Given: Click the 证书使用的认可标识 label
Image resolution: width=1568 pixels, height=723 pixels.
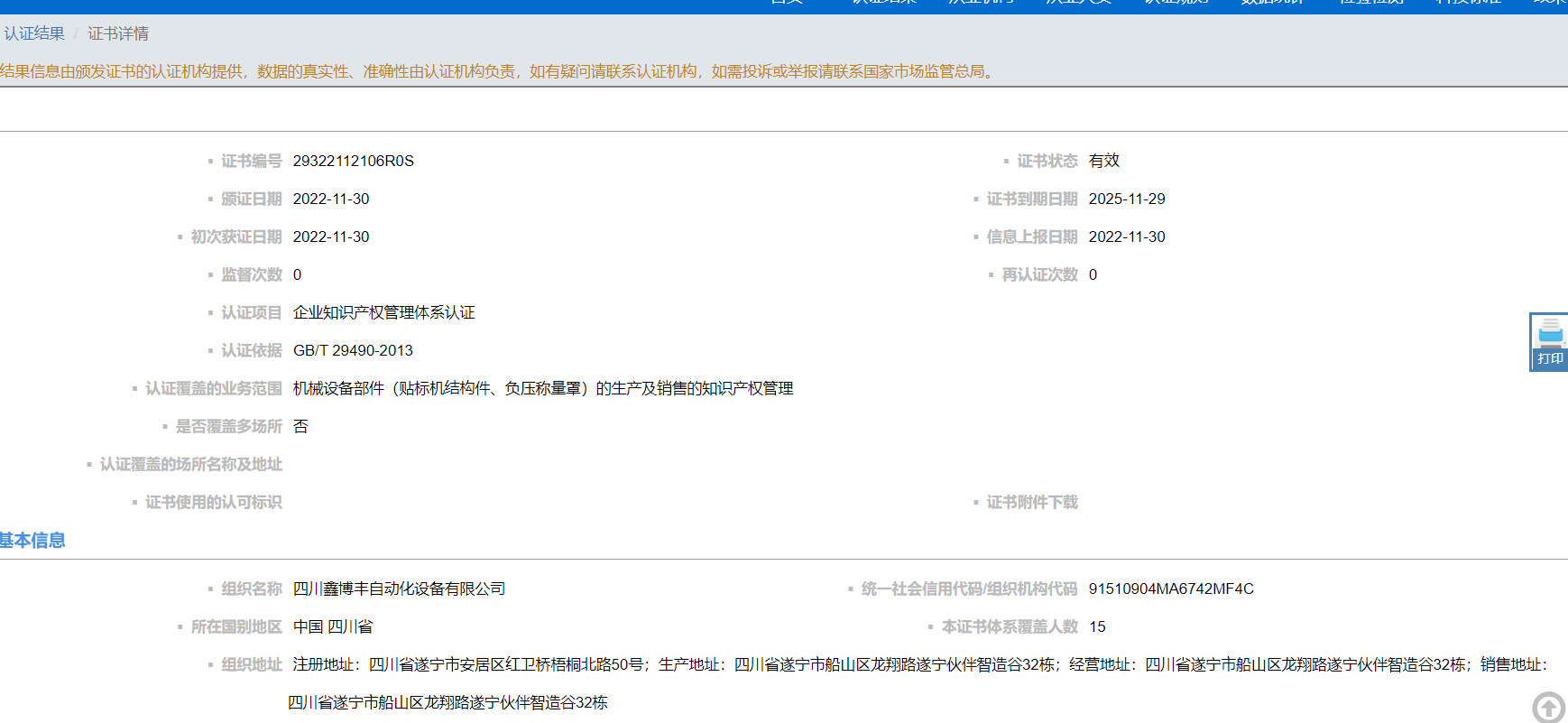Looking at the screenshot, I should coord(214,502).
